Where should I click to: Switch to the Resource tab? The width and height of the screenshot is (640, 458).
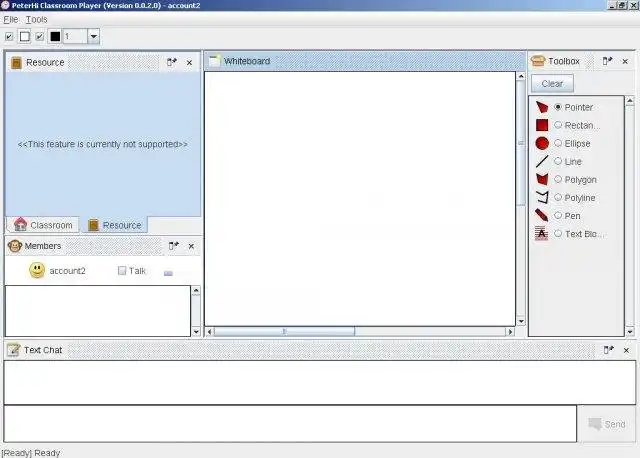115,225
